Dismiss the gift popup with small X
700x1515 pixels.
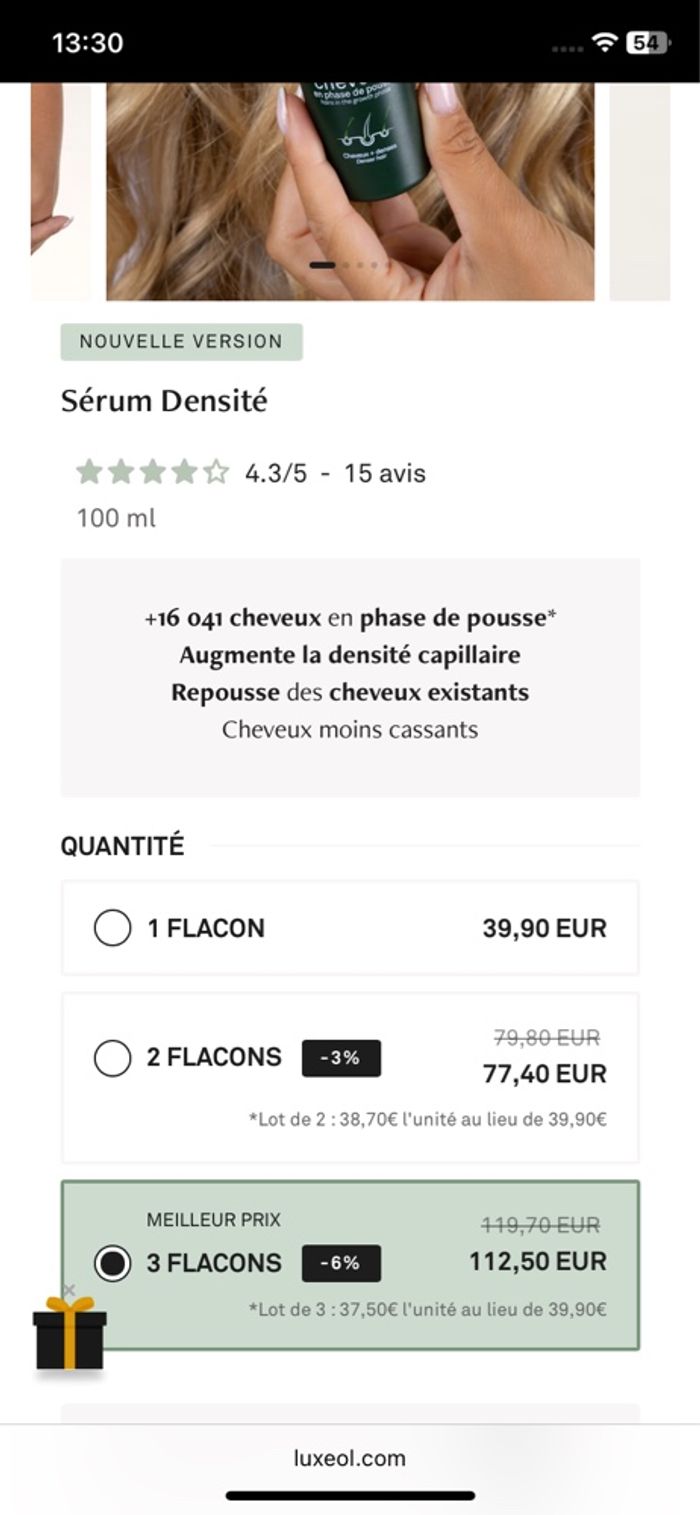click(x=69, y=1291)
